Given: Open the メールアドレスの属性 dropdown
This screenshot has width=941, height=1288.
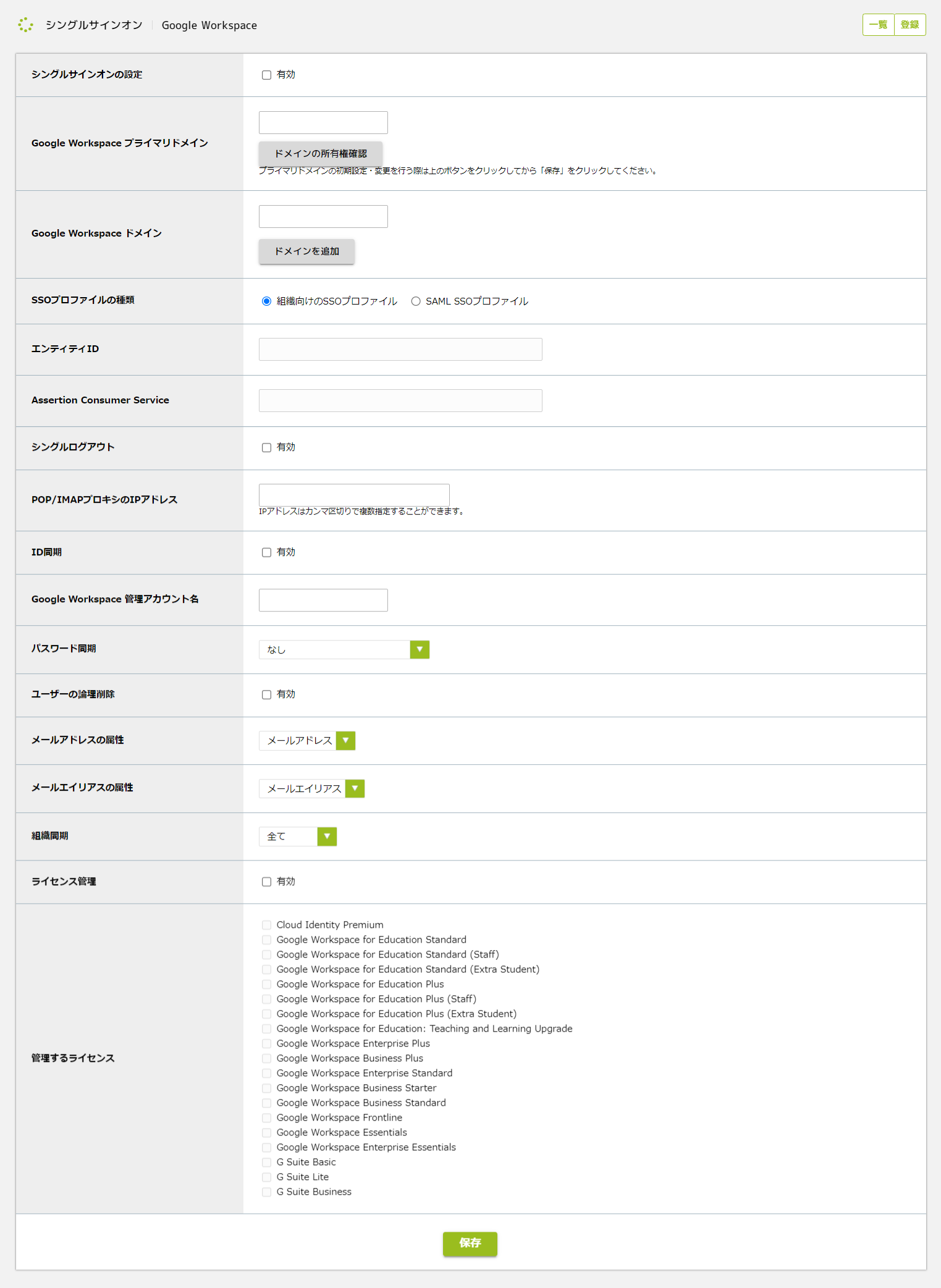Looking at the screenshot, I should [307, 740].
